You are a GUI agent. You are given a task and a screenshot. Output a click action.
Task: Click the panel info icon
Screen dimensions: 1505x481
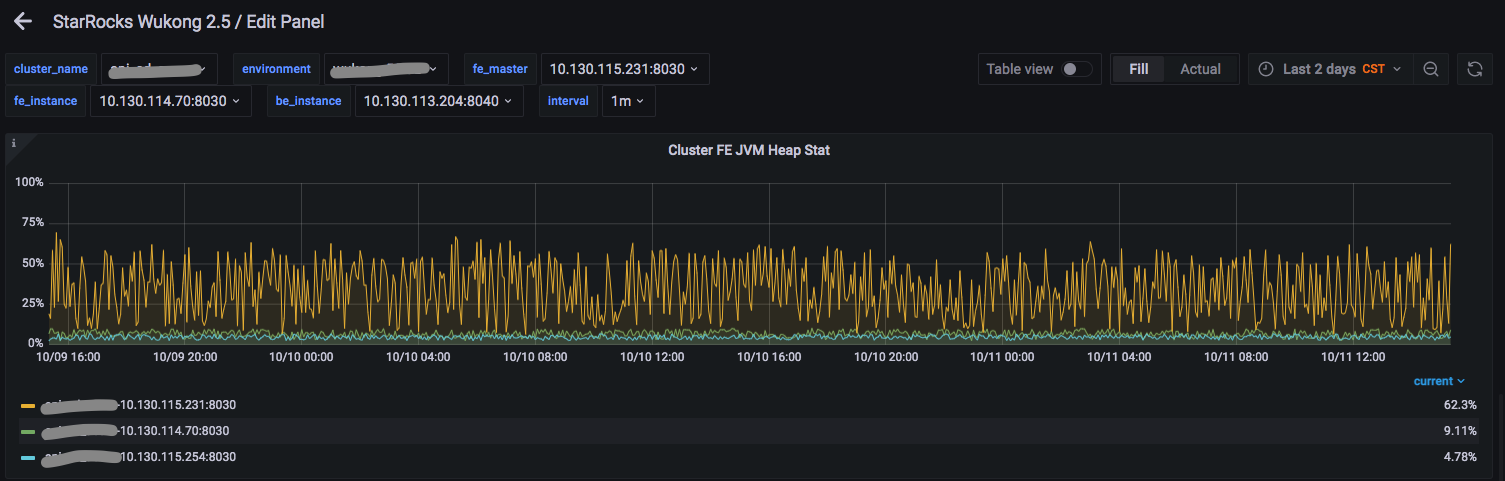[x=13, y=144]
